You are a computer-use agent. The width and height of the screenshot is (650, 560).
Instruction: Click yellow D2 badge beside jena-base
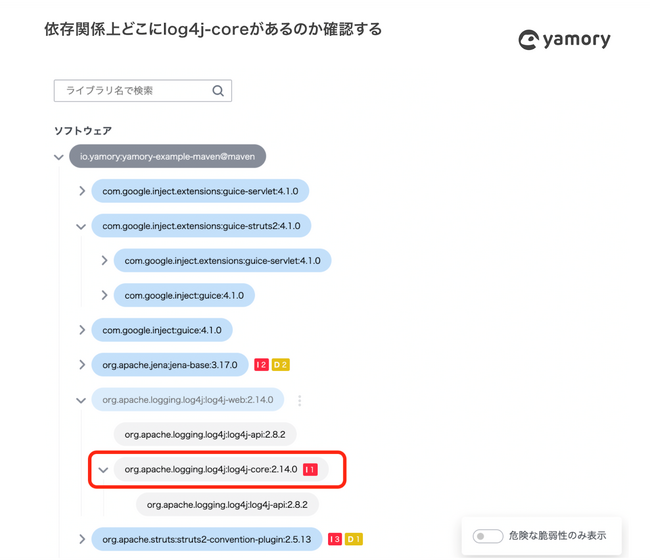(281, 365)
